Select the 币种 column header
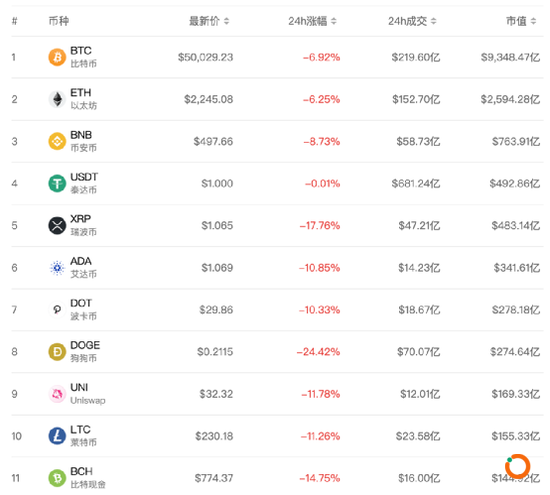The width and height of the screenshot is (550, 495). click(59, 21)
